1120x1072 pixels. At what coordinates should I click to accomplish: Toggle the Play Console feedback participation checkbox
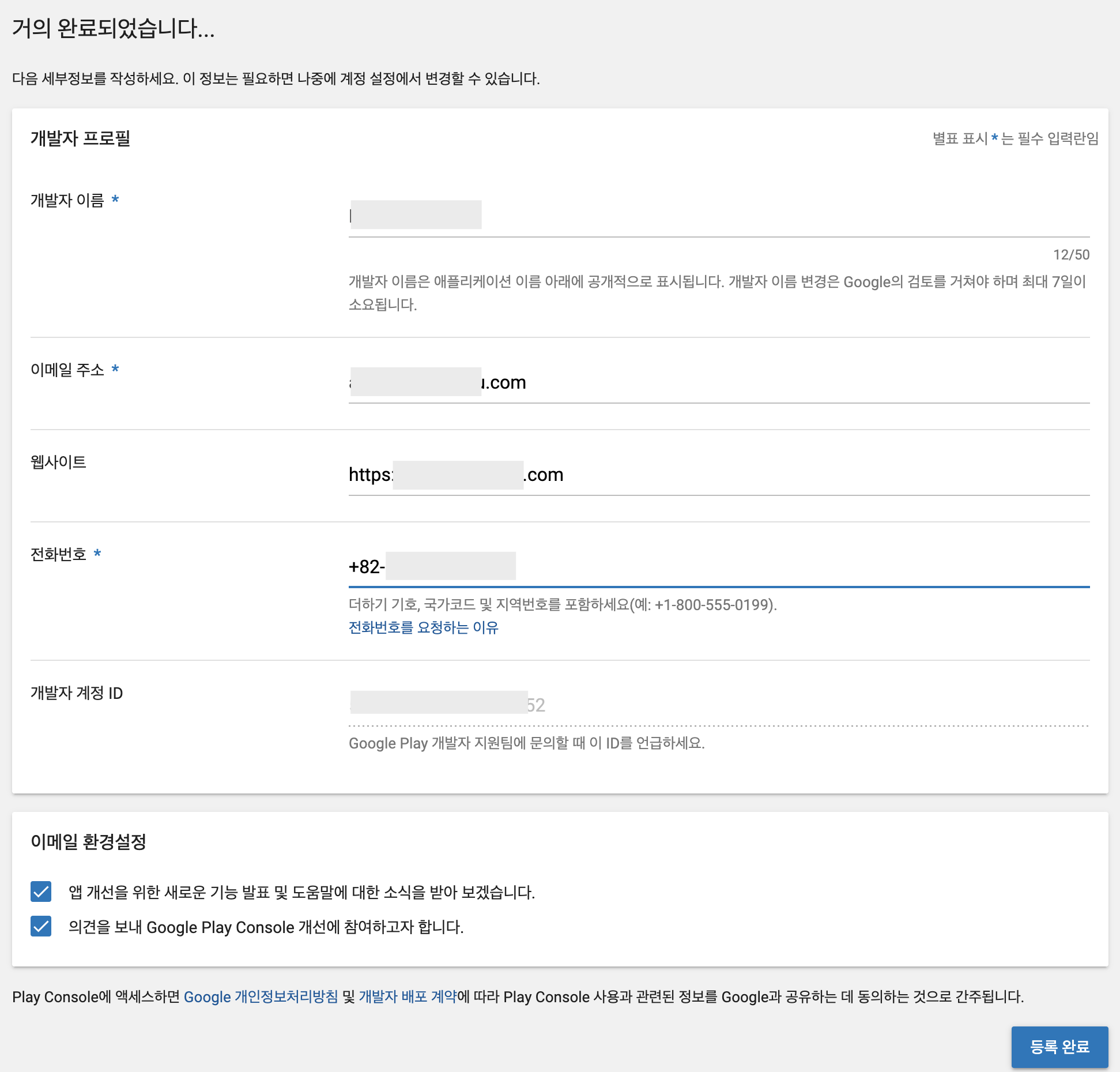41,926
